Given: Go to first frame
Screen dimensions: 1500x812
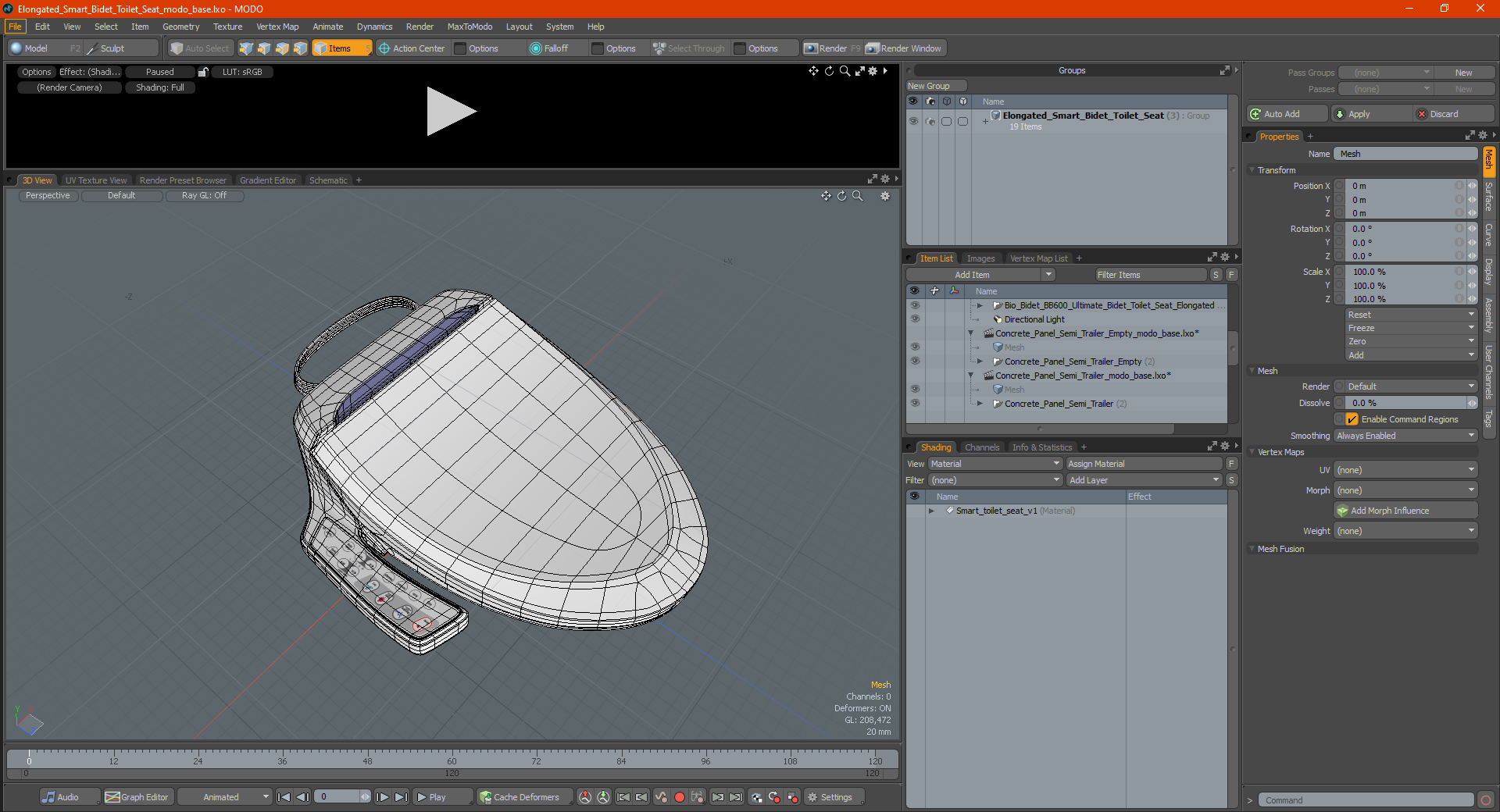Looking at the screenshot, I should 284,797.
